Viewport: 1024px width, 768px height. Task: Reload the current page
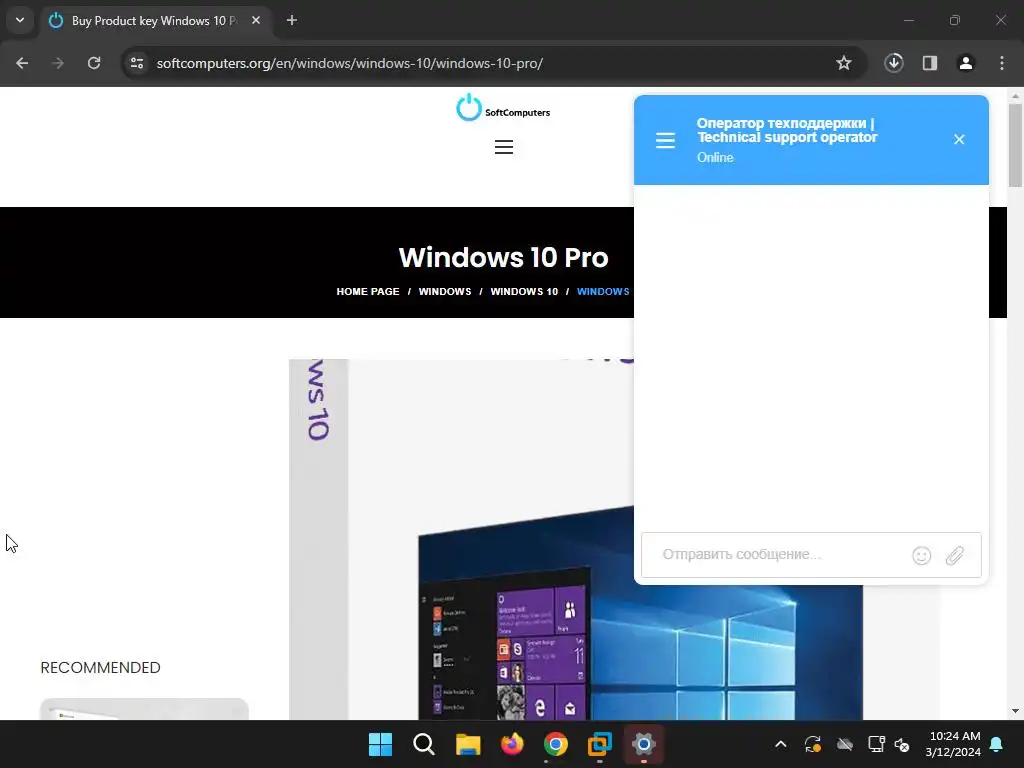(94, 63)
